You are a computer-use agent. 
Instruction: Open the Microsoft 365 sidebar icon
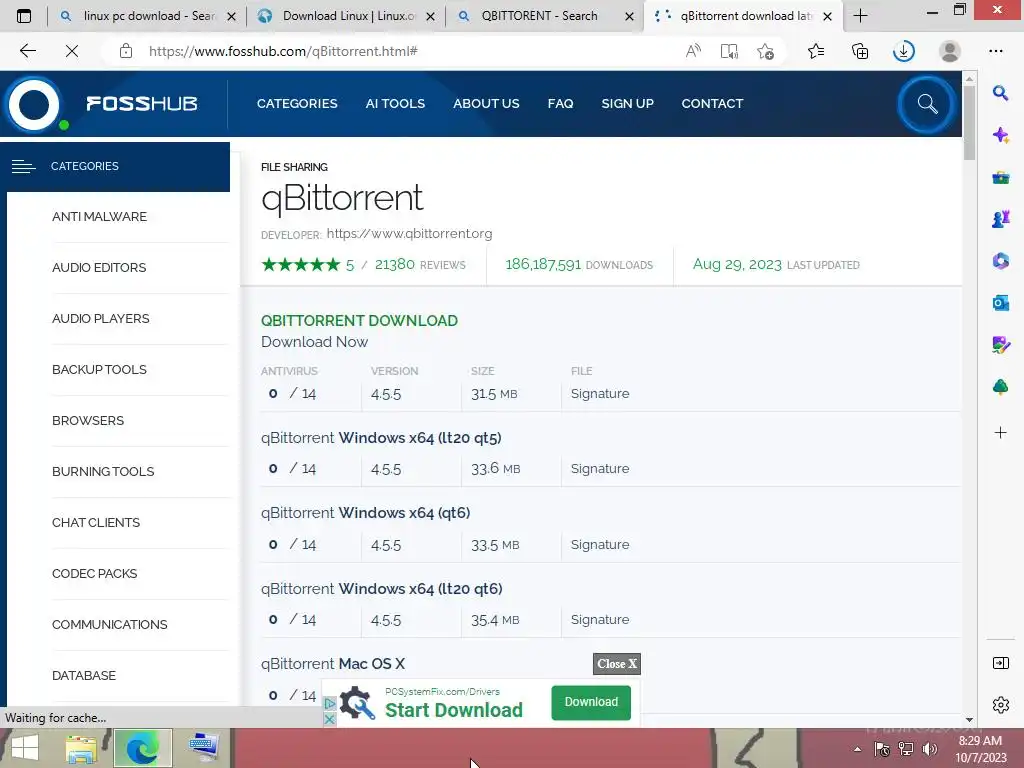click(1000, 261)
